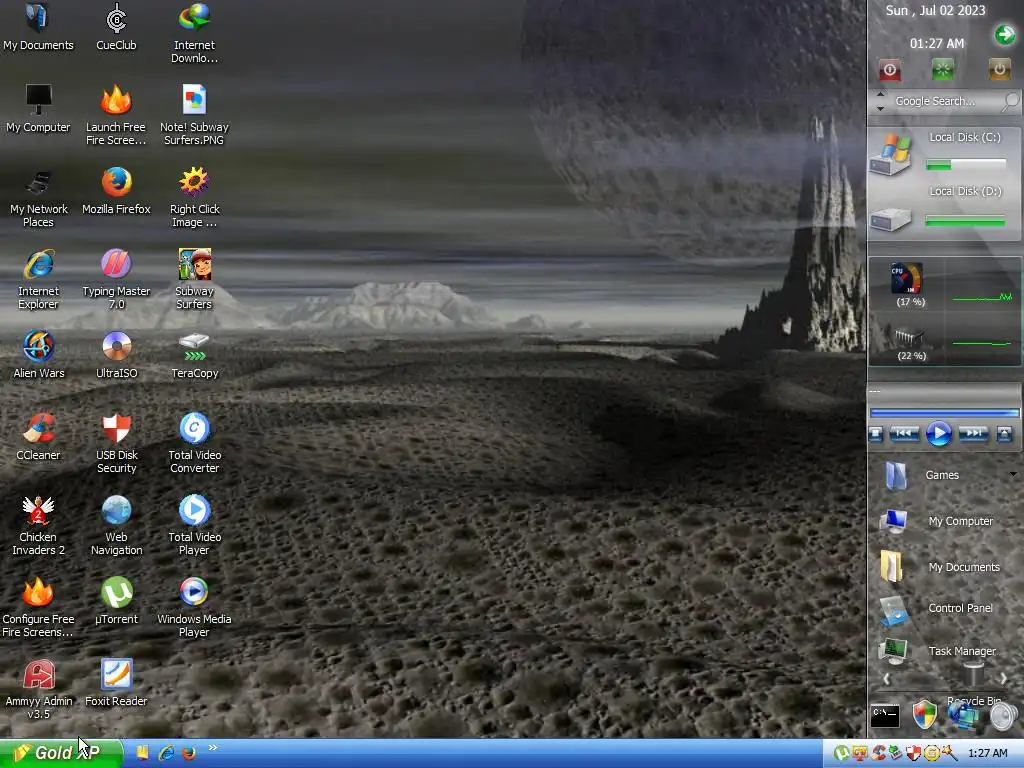This screenshot has height=768, width=1024.
Task: Launch µTorrent desktop shortcut
Action: (x=116, y=601)
